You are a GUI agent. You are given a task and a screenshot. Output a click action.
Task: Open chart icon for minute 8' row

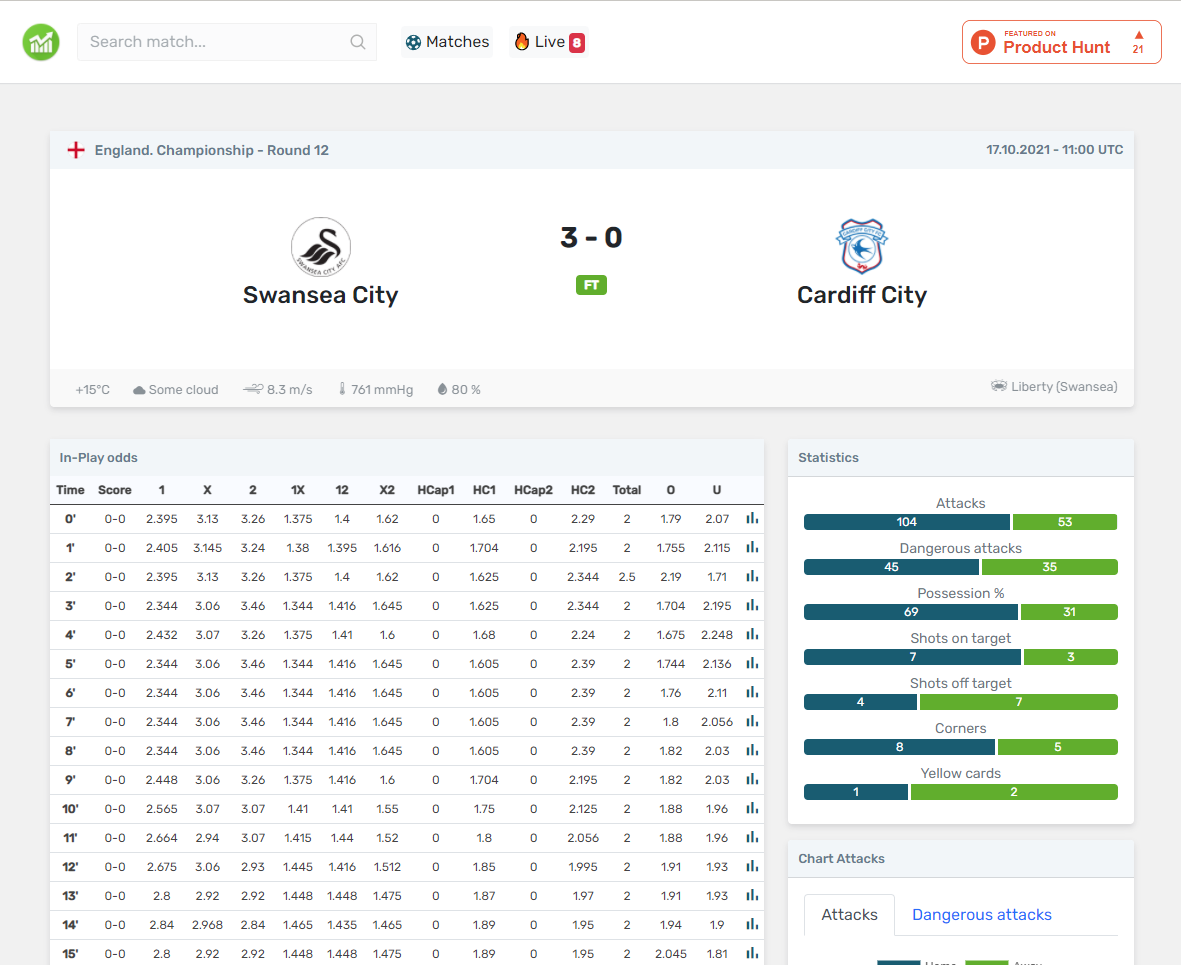[x=752, y=750]
